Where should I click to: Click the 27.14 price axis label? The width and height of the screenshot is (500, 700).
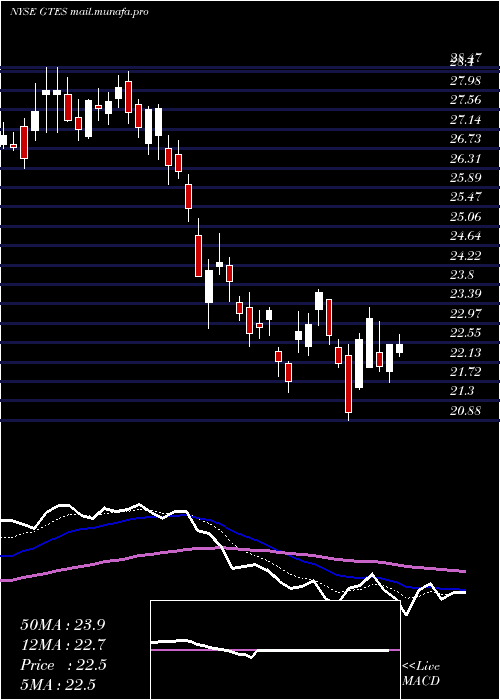(466, 120)
